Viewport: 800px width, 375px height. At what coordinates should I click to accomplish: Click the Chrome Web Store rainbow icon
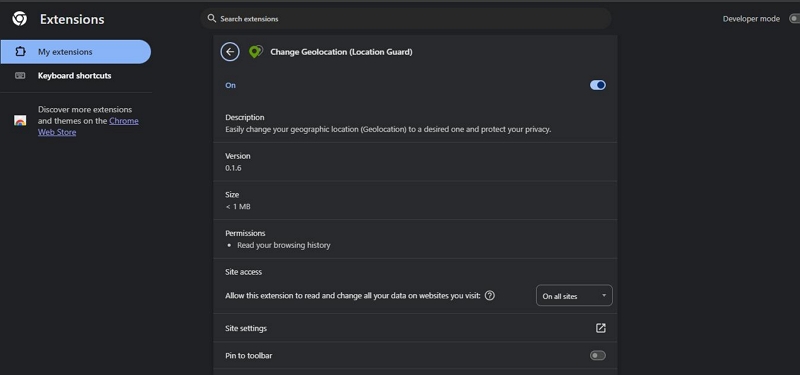[x=20, y=121]
